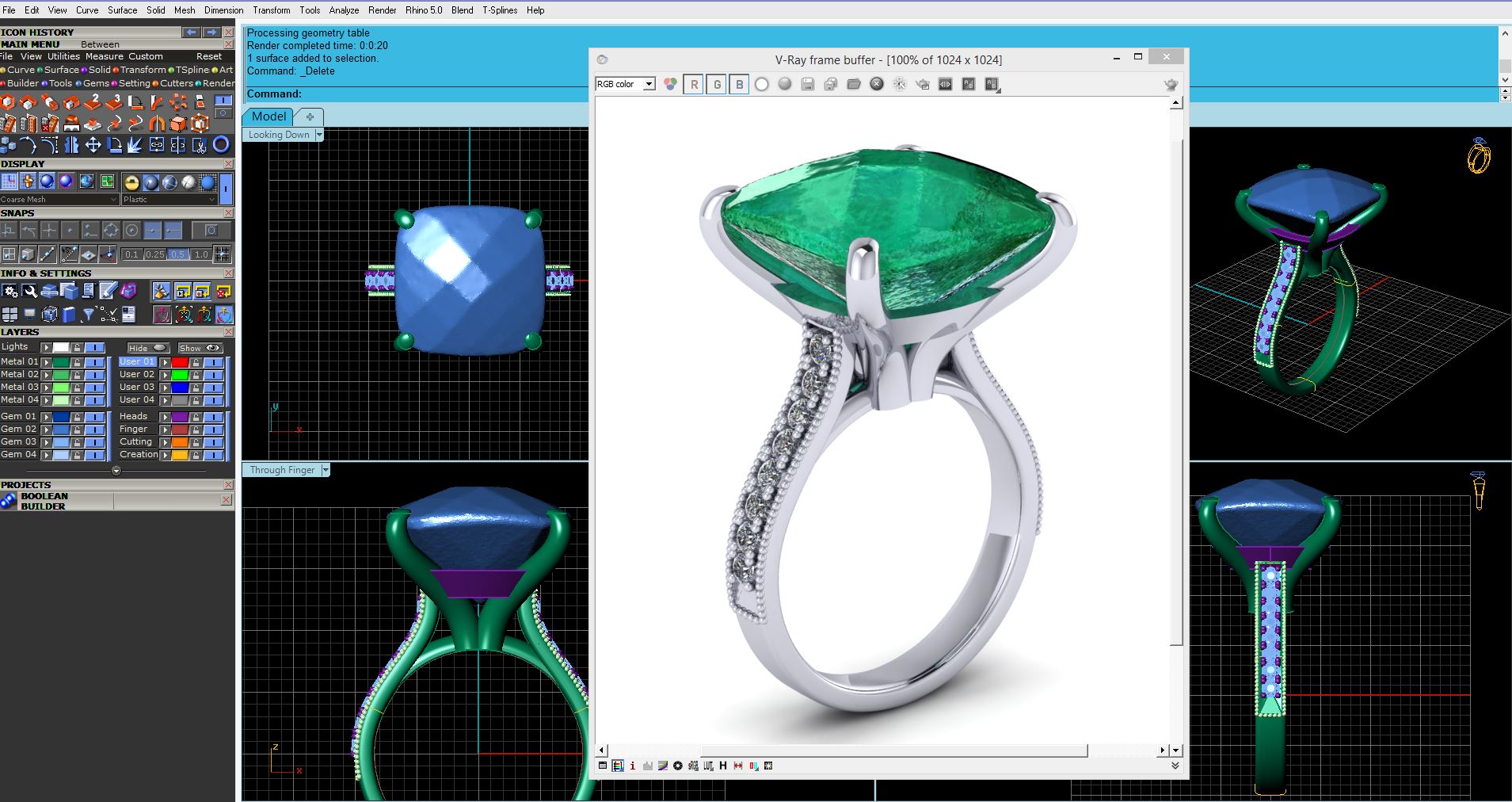Switch to the Model tab

[269, 116]
